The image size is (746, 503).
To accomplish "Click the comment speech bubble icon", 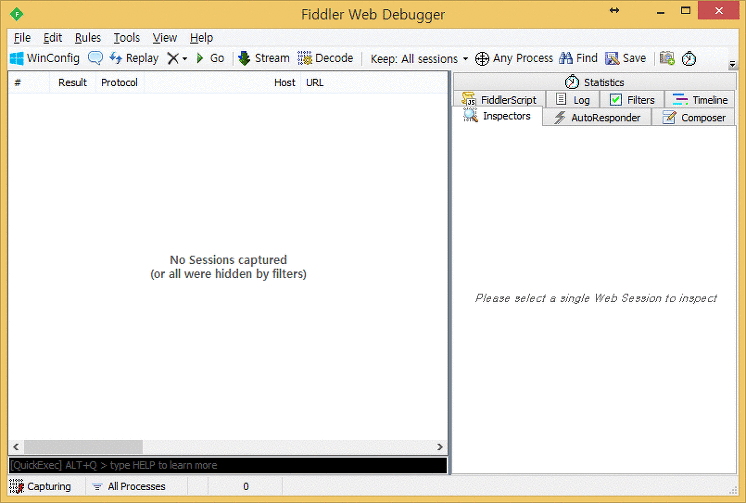I will tap(95, 58).
